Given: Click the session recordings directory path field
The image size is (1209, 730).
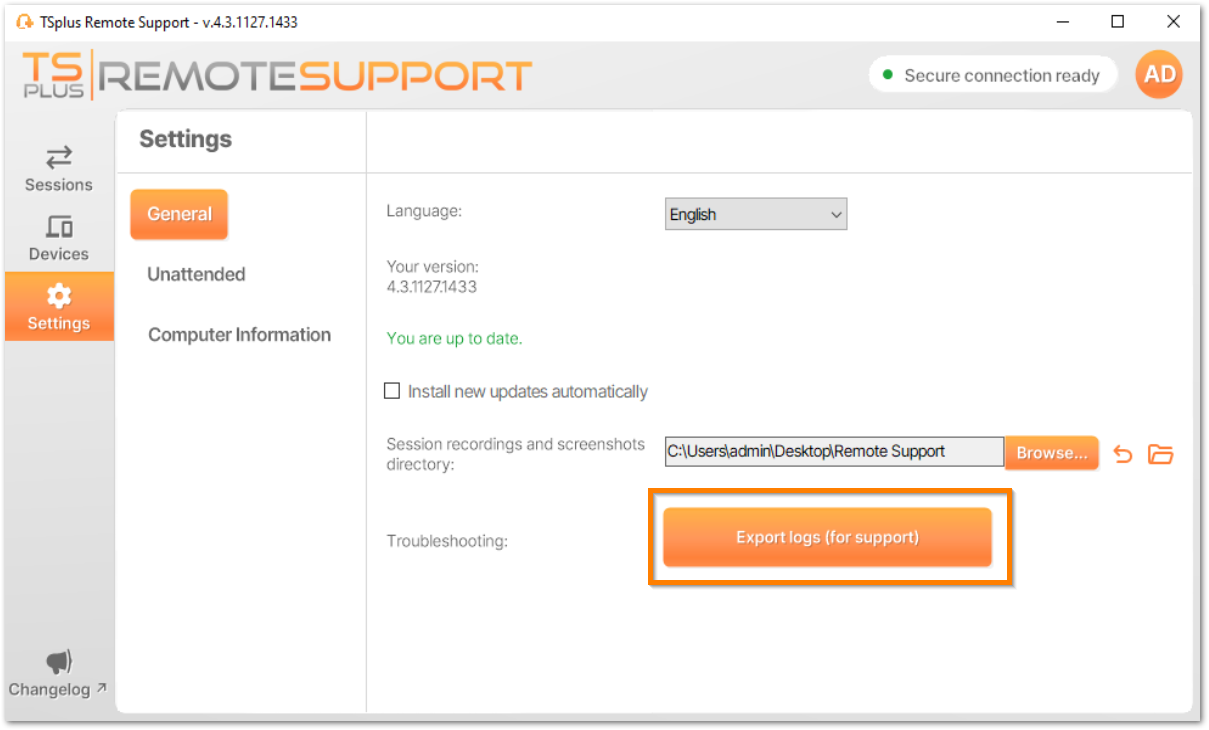Looking at the screenshot, I should pos(834,451).
